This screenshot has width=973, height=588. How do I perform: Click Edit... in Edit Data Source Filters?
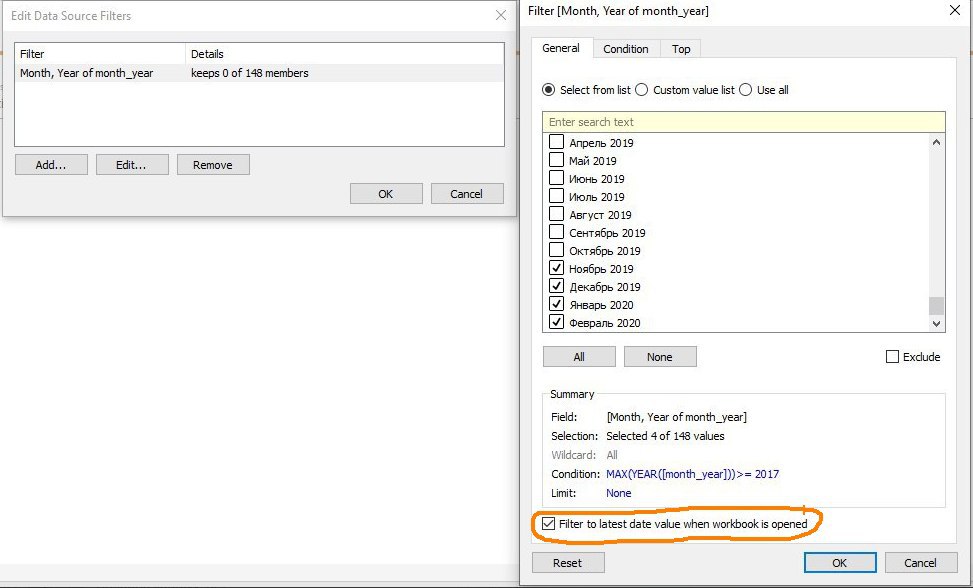tap(132, 165)
